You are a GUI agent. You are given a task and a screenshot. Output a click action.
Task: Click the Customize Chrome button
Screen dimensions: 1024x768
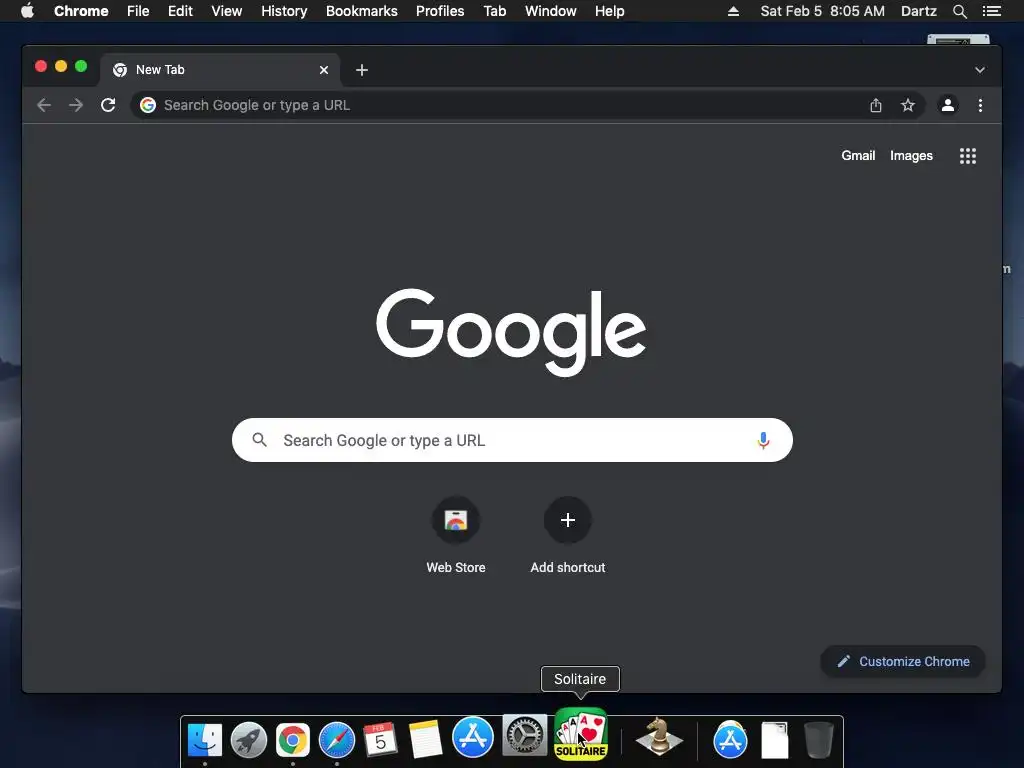point(903,662)
